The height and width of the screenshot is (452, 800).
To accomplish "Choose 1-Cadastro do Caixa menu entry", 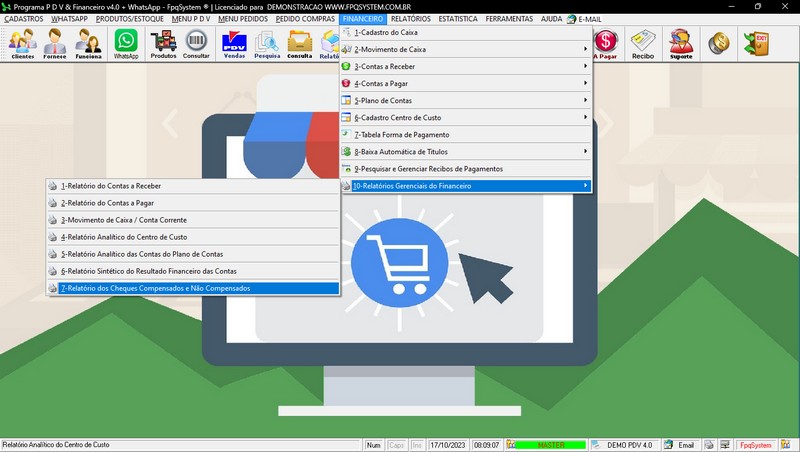I will pyautogui.click(x=465, y=32).
